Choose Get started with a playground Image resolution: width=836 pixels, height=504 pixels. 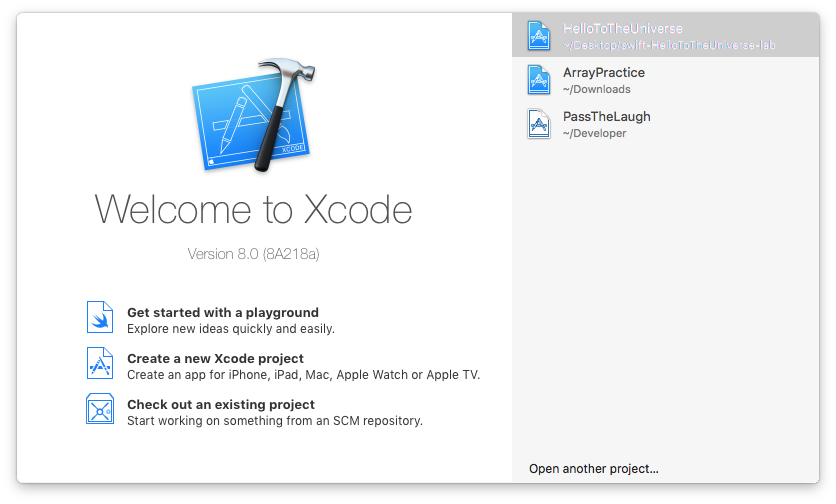click(223, 313)
